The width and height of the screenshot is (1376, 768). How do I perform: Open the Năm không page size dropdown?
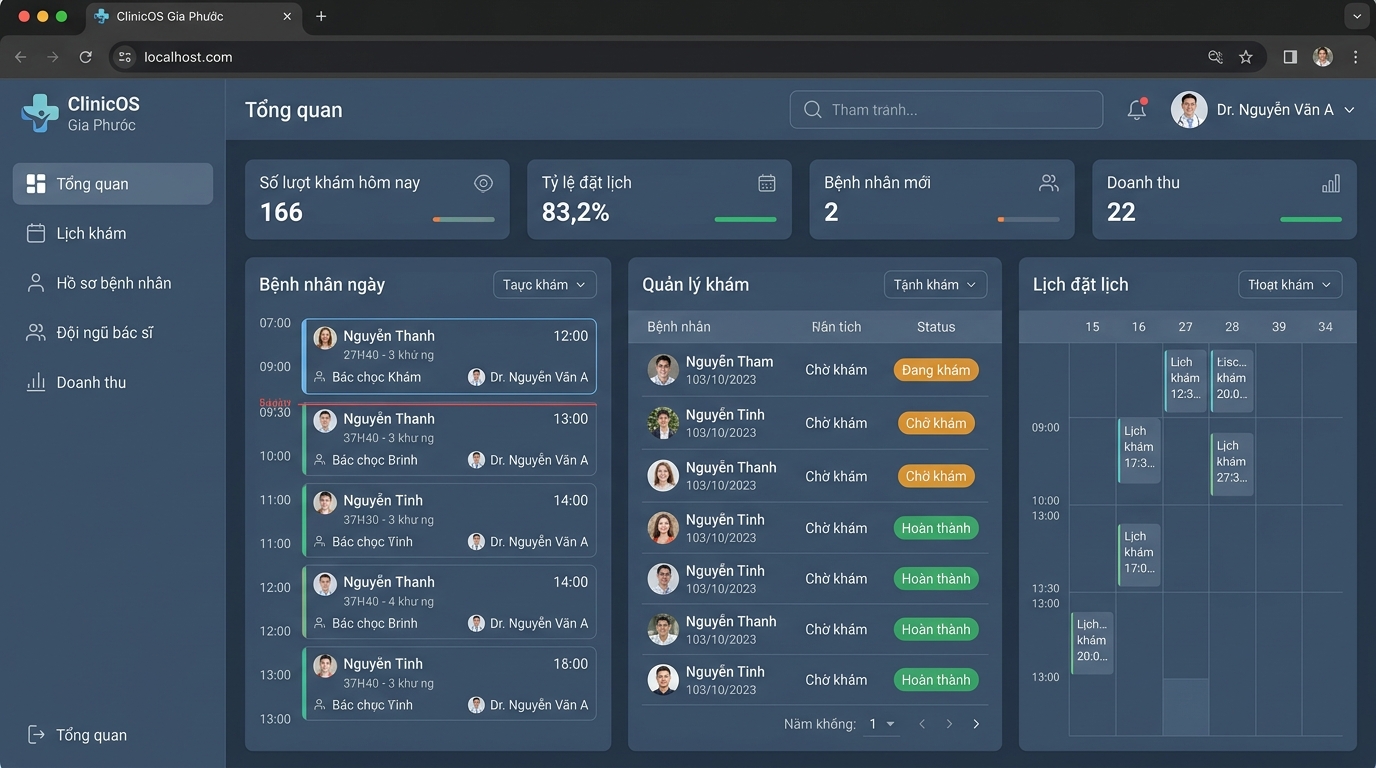pyautogui.click(x=882, y=724)
